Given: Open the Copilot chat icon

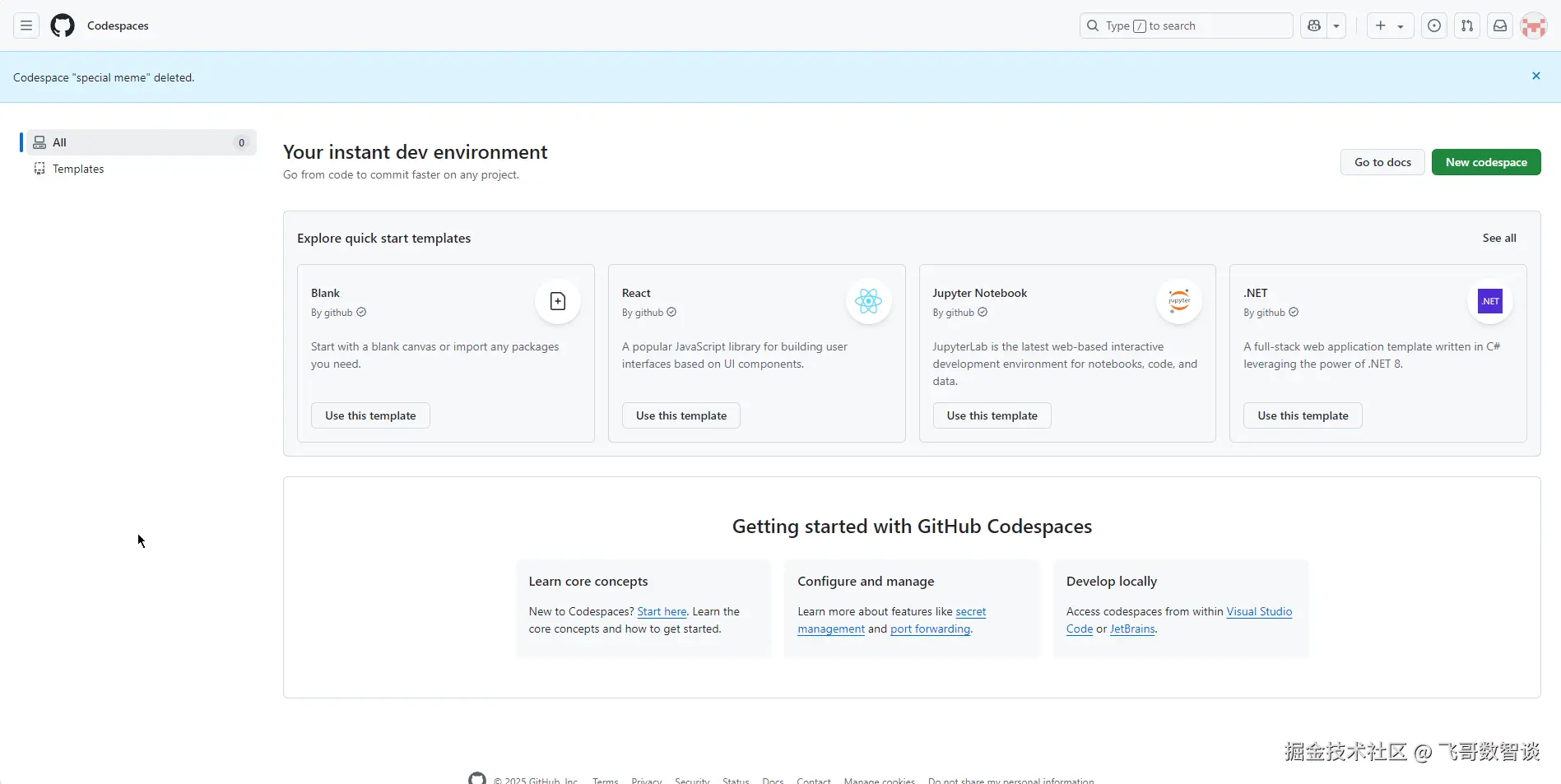Looking at the screenshot, I should coord(1314,26).
